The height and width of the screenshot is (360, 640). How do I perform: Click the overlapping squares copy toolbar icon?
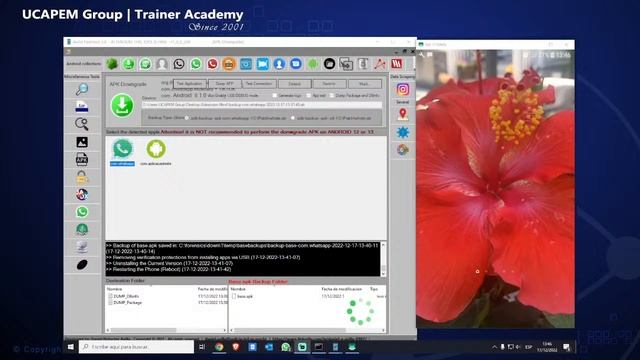click(x=346, y=64)
